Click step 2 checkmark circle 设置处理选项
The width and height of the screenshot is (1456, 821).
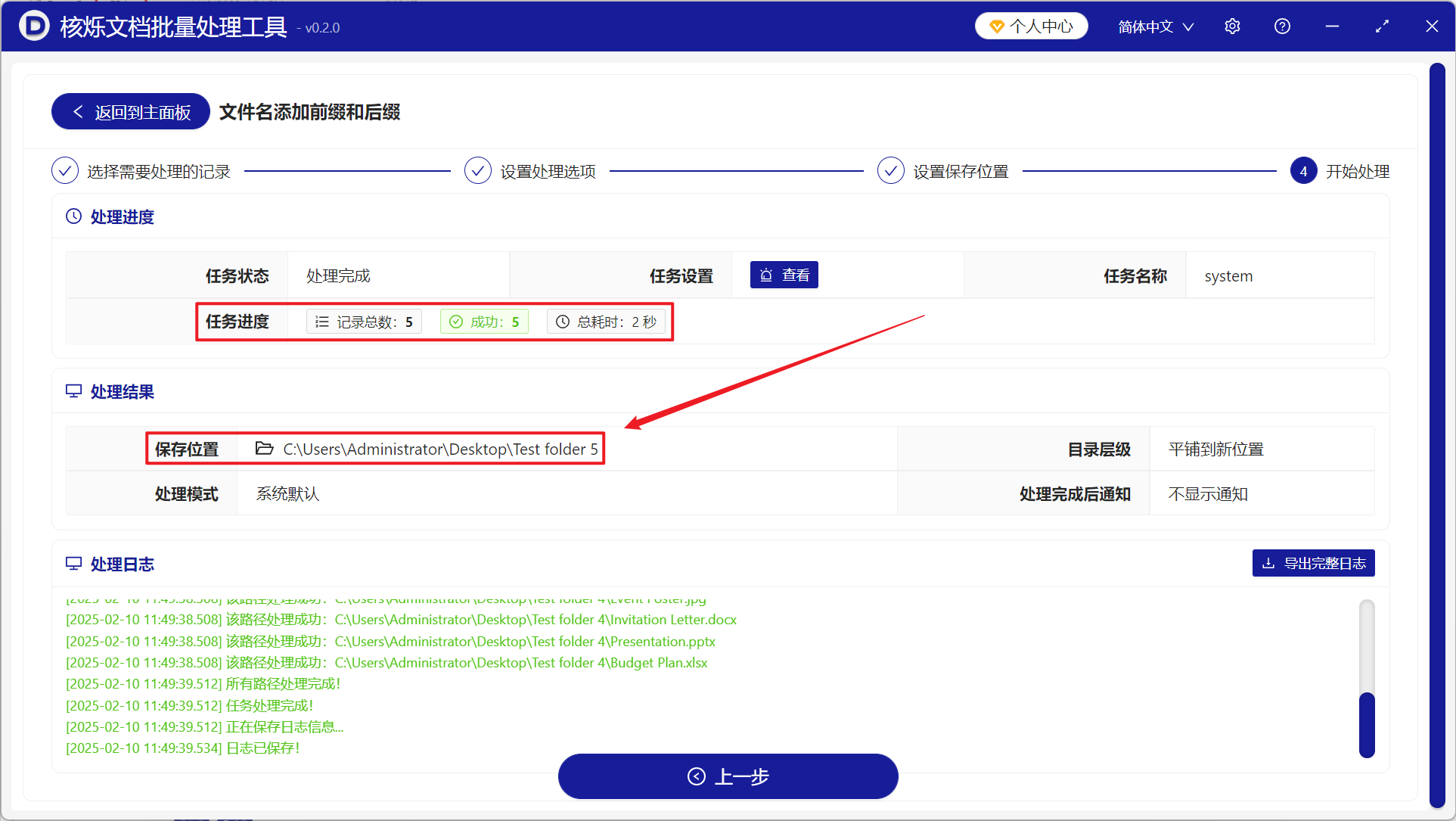point(478,171)
